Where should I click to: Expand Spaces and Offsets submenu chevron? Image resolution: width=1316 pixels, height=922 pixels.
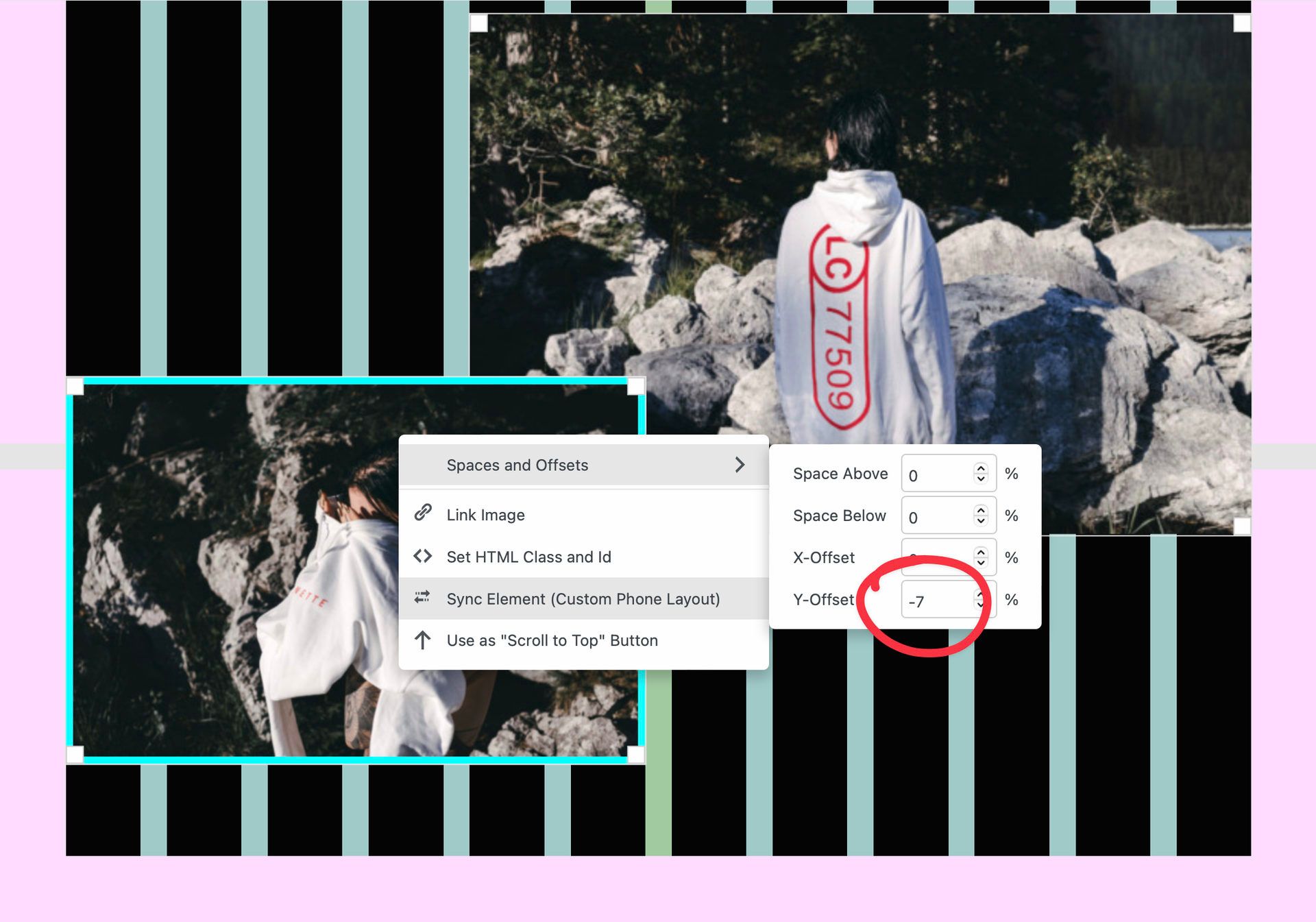coord(740,465)
